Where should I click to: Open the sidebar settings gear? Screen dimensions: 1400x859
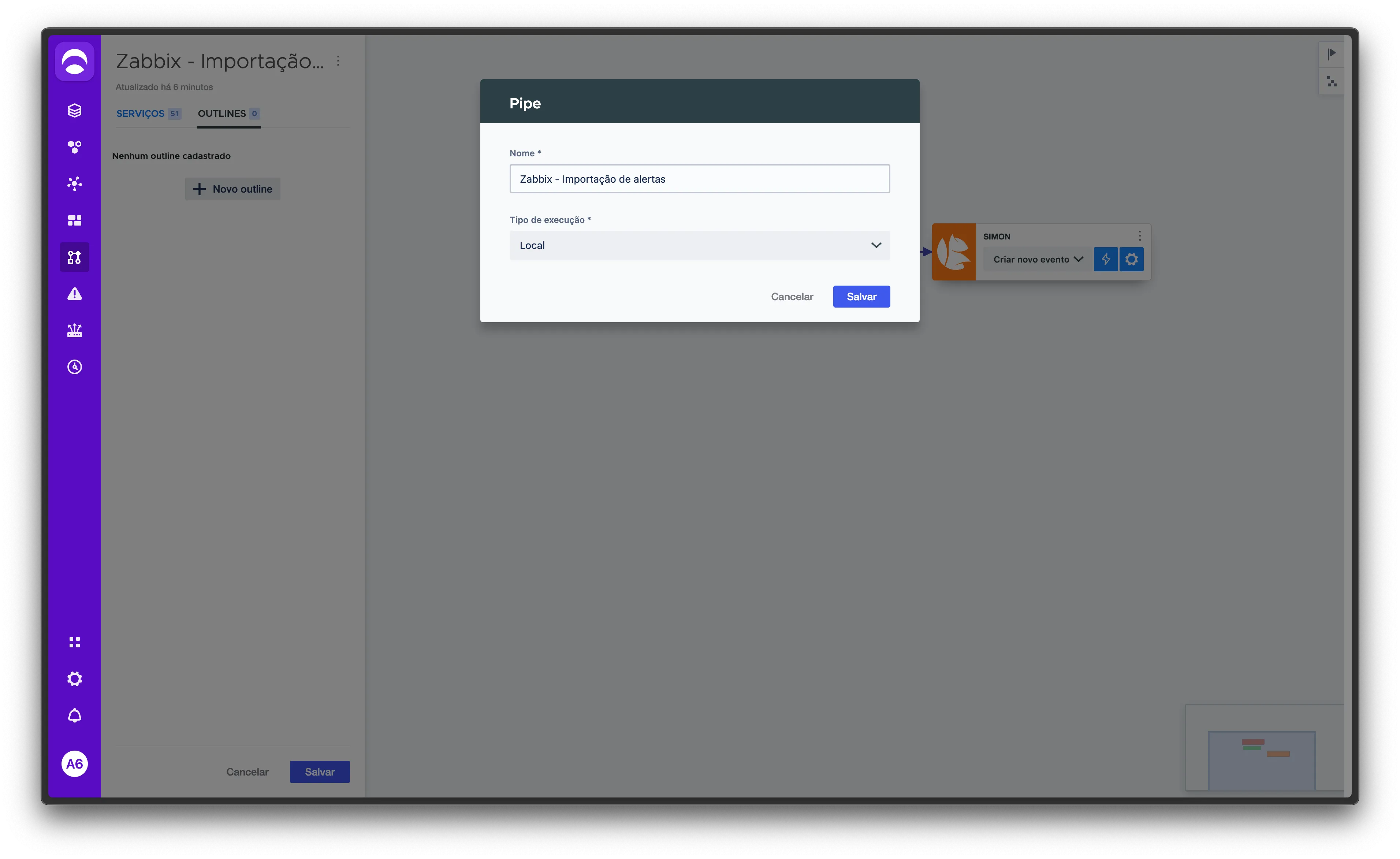(74, 679)
